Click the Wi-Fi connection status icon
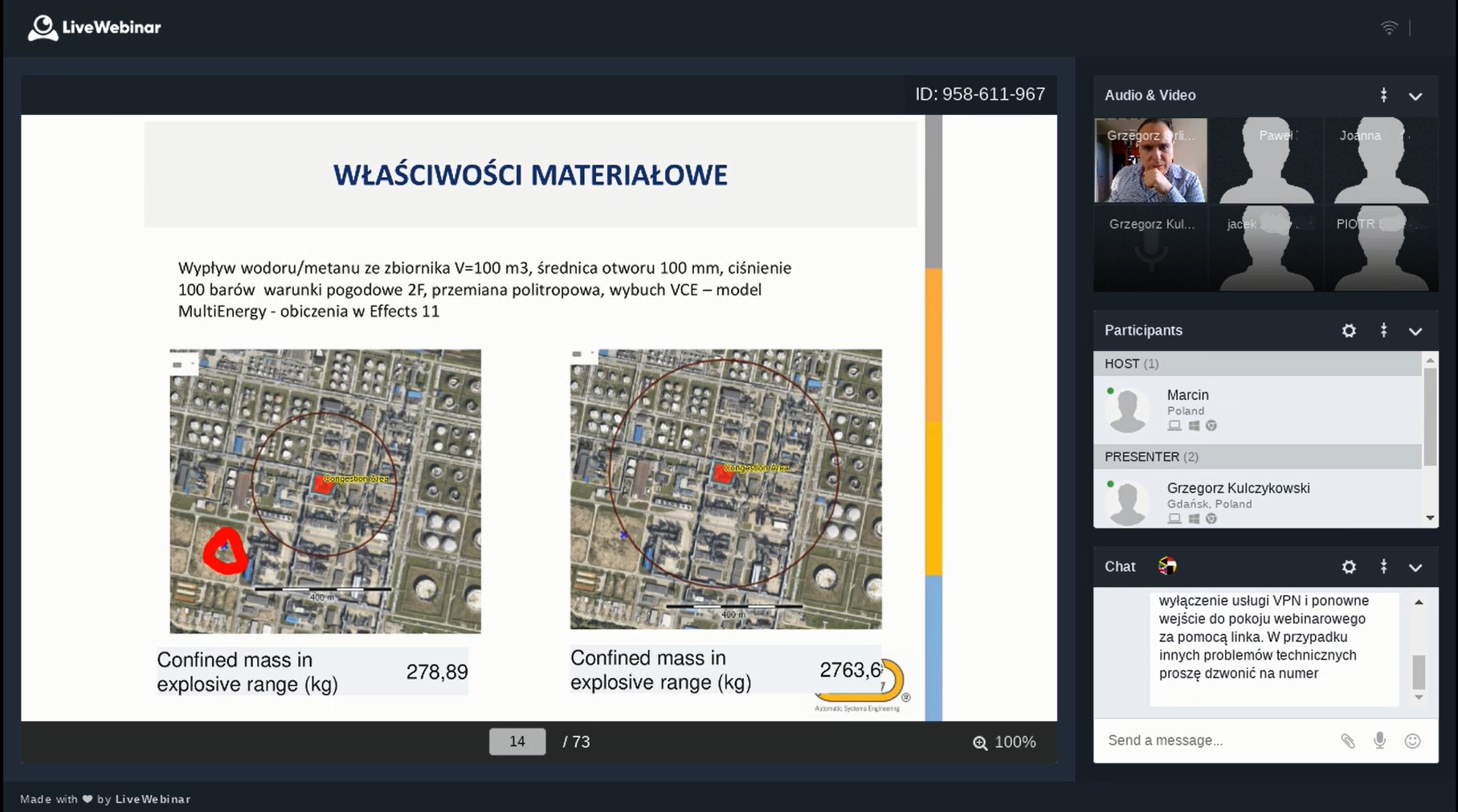 (x=1389, y=28)
